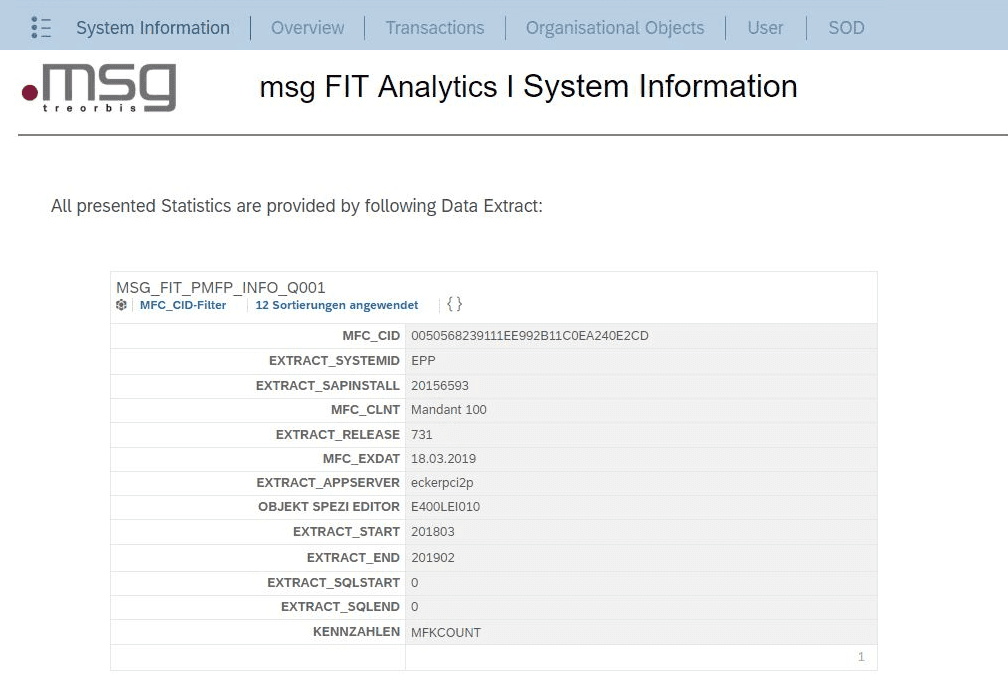Click 12 Sortierungen angewendet link
Viewport: 1008px width, 690px height.
[337, 305]
